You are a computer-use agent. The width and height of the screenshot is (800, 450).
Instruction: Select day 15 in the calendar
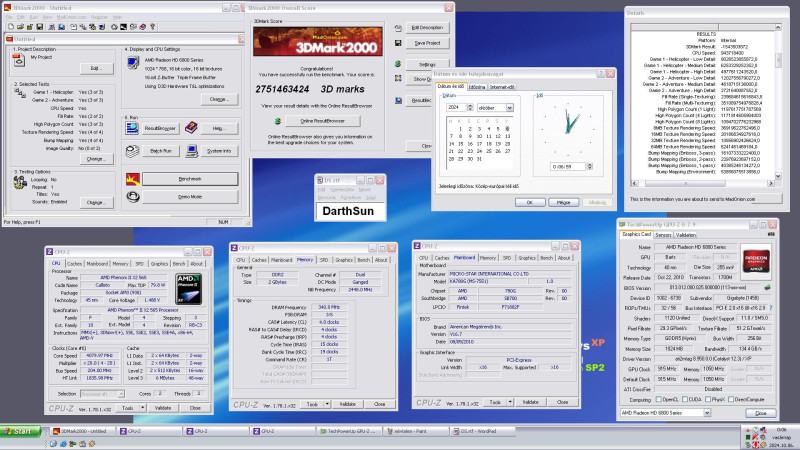[461, 144]
